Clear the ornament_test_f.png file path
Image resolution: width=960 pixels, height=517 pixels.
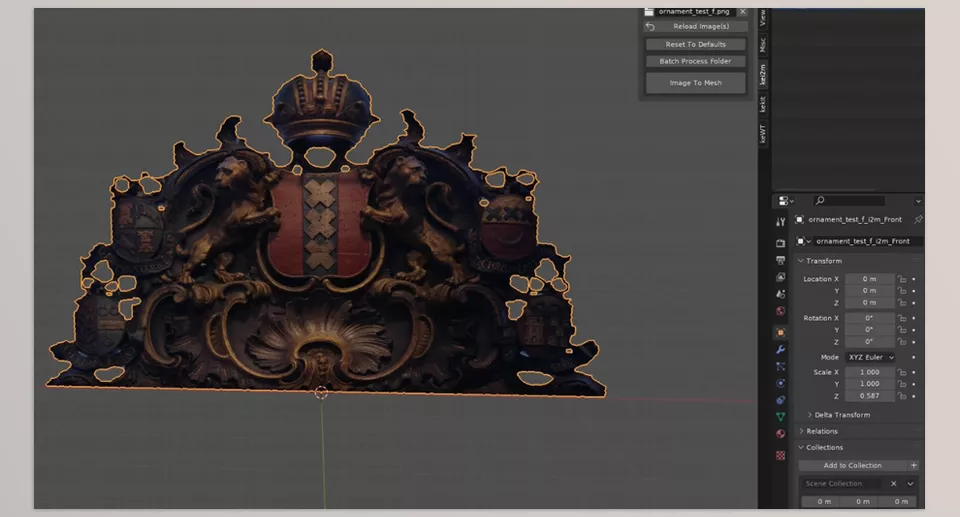[x=743, y=12]
